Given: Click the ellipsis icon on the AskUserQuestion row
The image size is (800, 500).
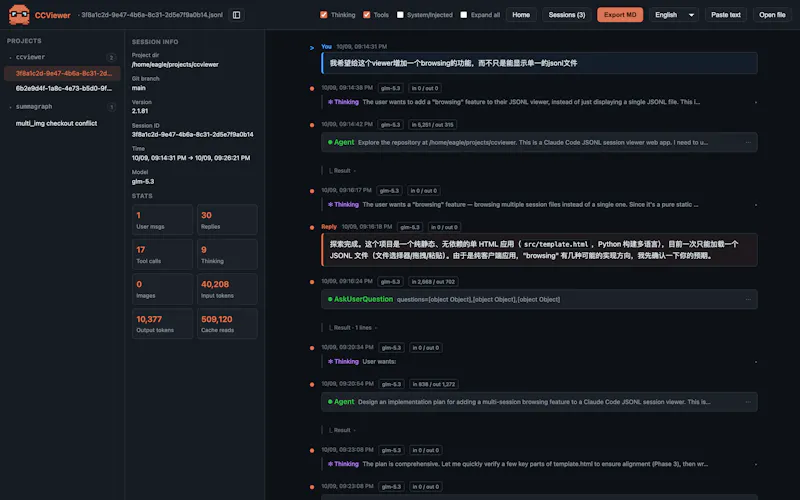Looking at the screenshot, I should (748, 299).
